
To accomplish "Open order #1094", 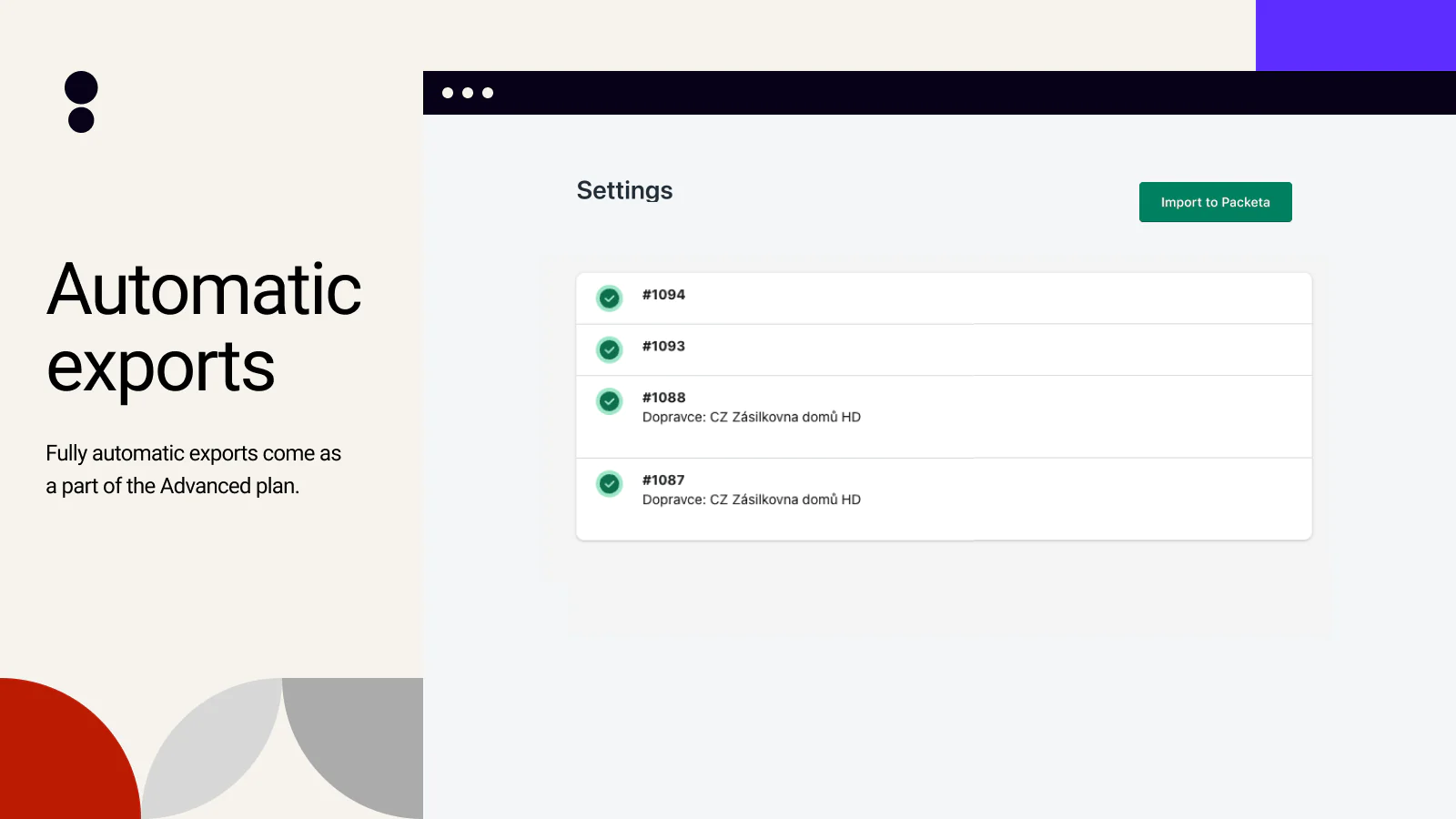I will click(663, 295).
